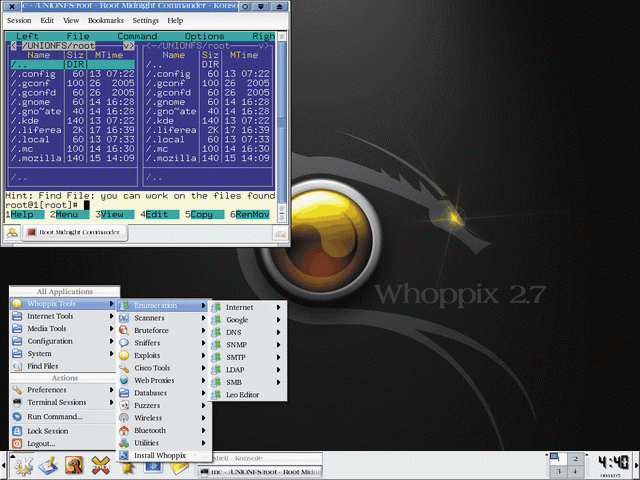Switch to desktop 2 in the pager
640x480 pixels.
coord(575,459)
